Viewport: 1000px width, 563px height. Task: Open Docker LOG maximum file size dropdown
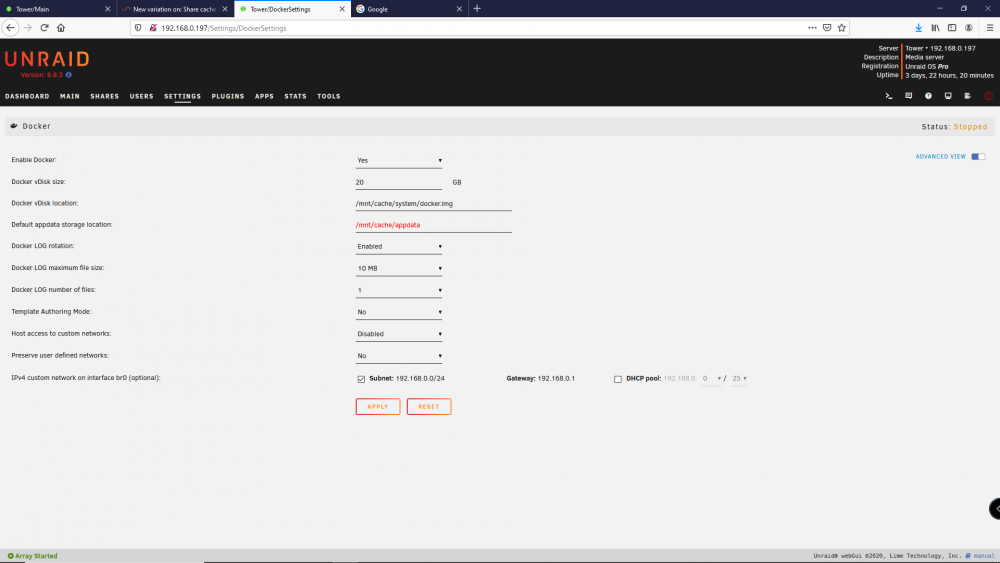pyautogui.click(x=399, y=268)
